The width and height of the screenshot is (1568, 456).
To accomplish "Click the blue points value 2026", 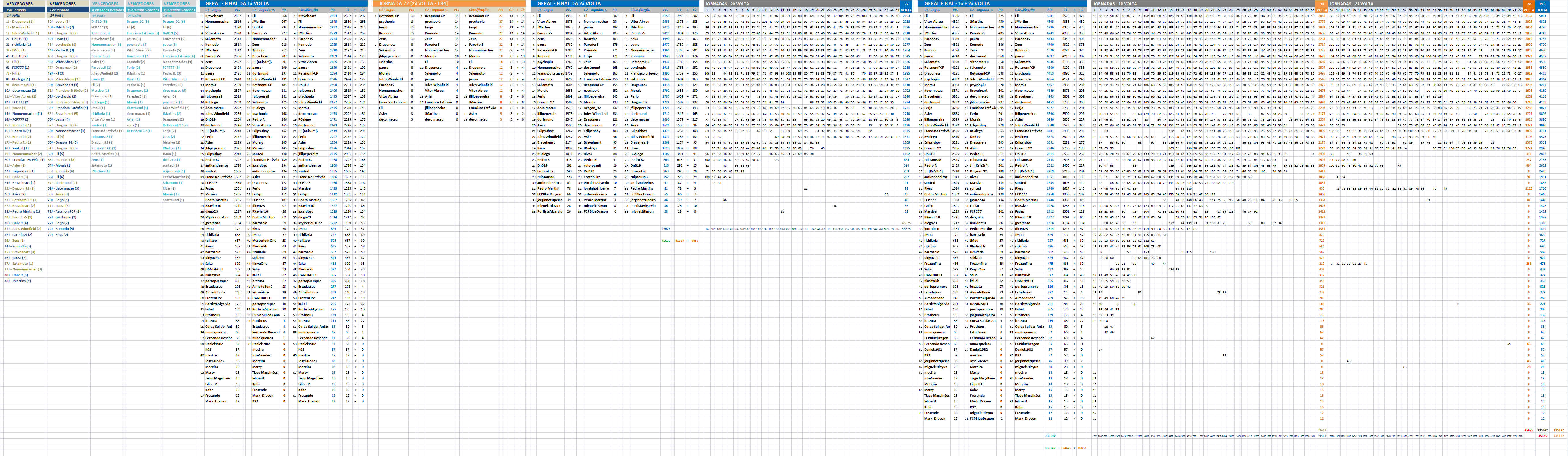I will tap(666, 27).
